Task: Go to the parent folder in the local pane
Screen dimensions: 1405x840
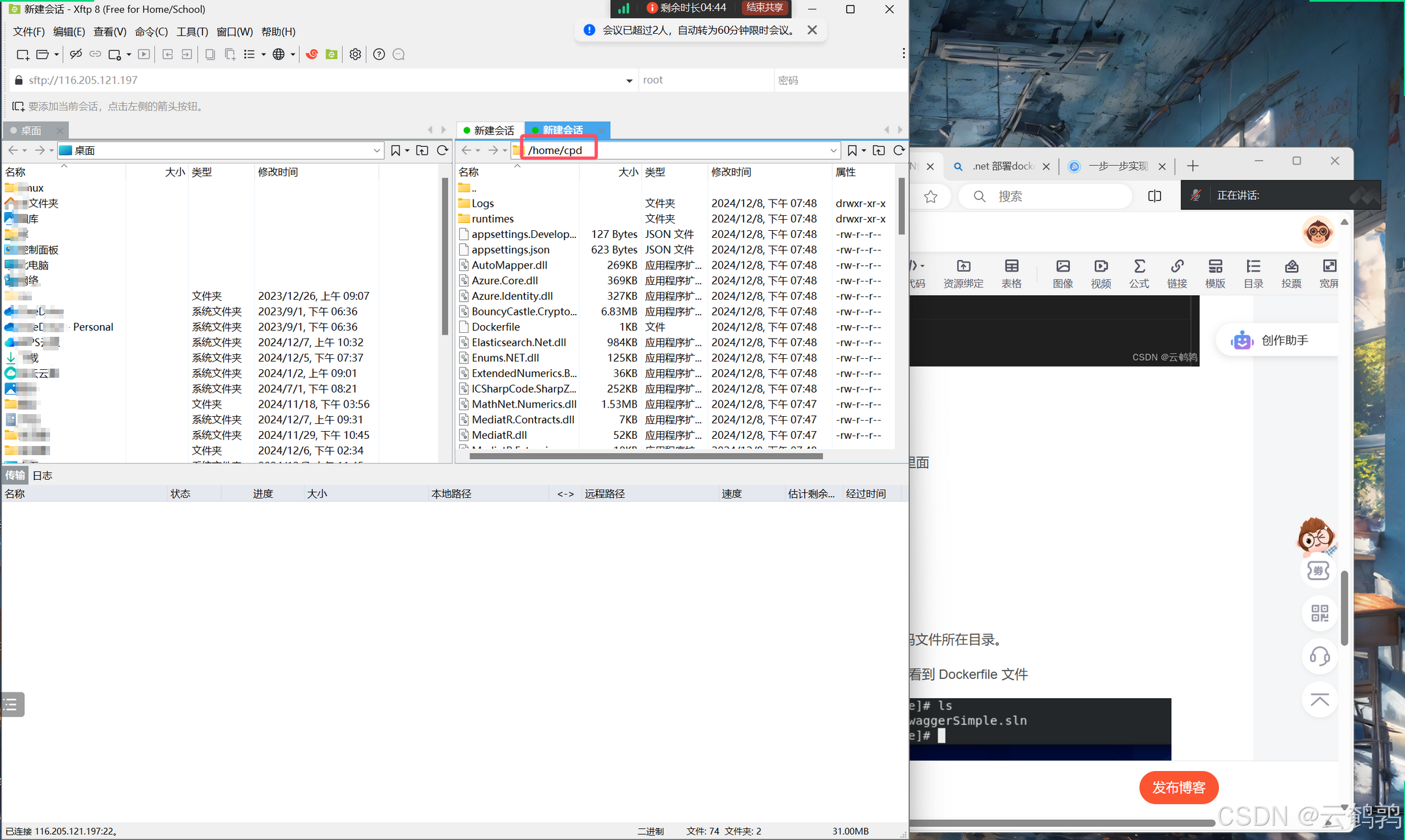Action: (422, 151)
